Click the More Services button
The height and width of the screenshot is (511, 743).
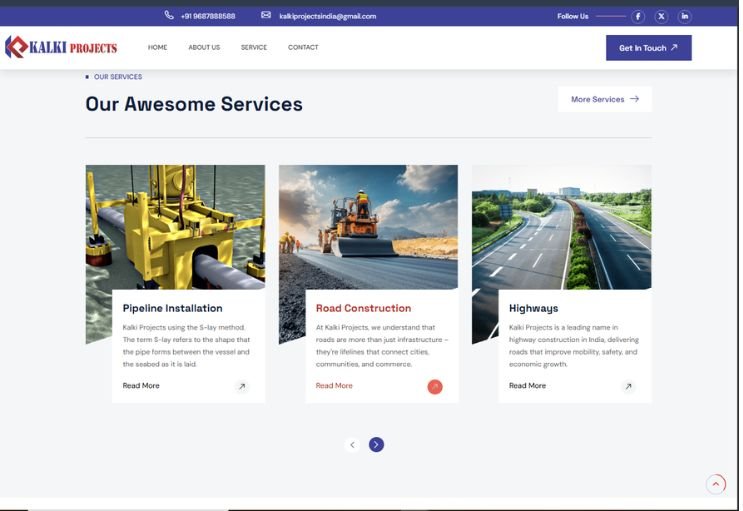605,99
